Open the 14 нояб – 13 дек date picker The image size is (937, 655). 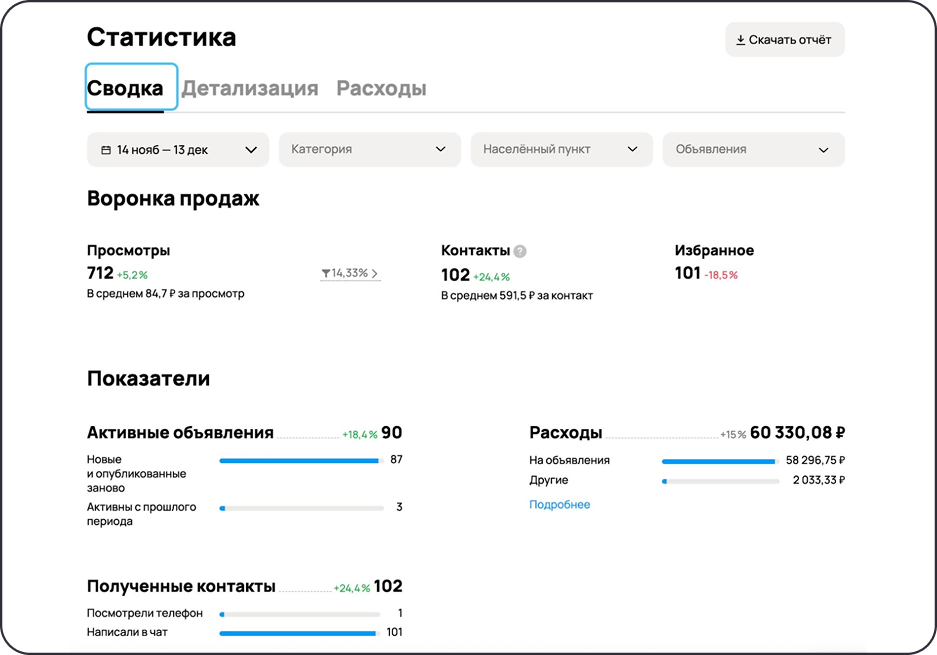[x=177, y=149]
